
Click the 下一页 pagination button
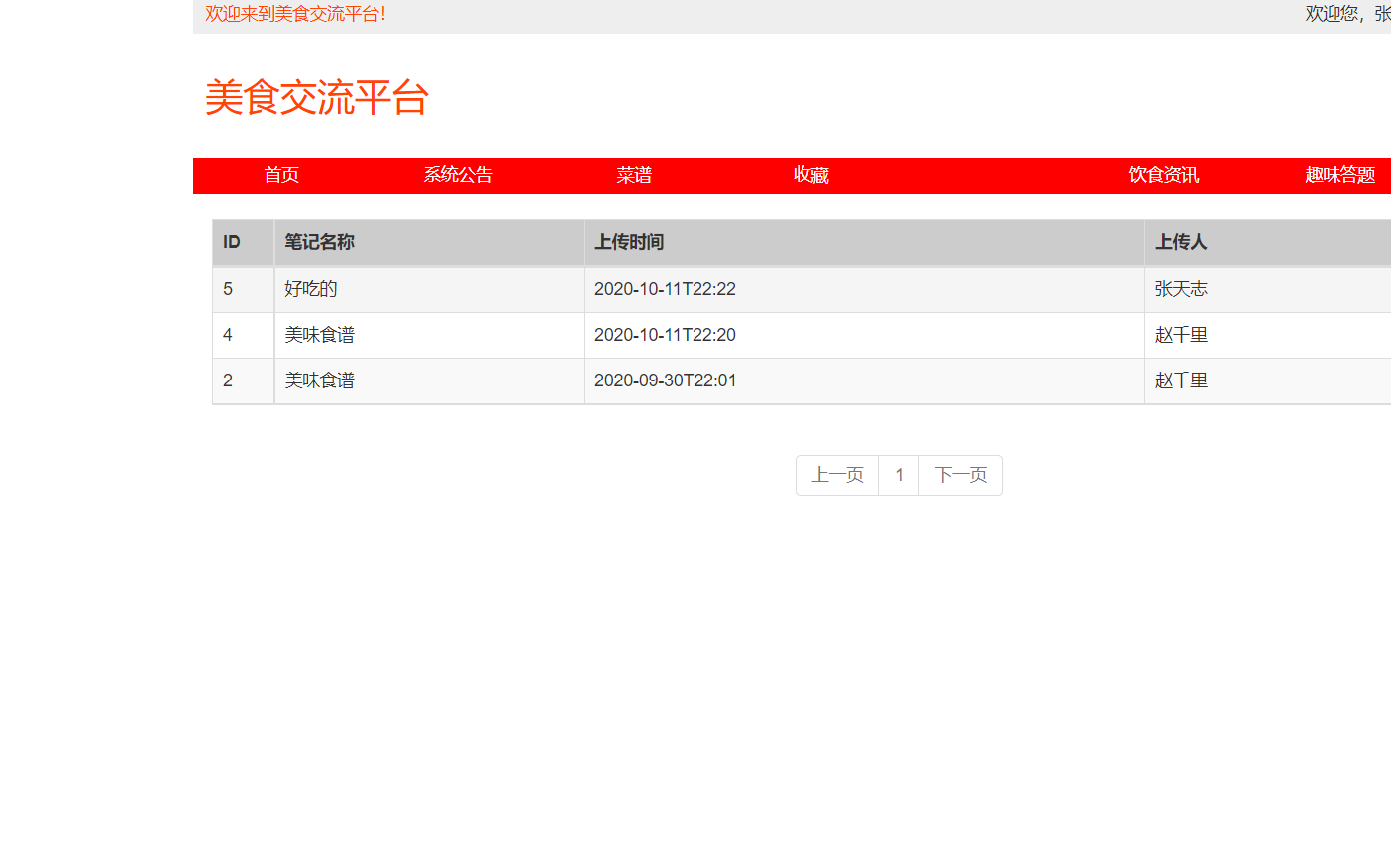[x=961, y=476]
